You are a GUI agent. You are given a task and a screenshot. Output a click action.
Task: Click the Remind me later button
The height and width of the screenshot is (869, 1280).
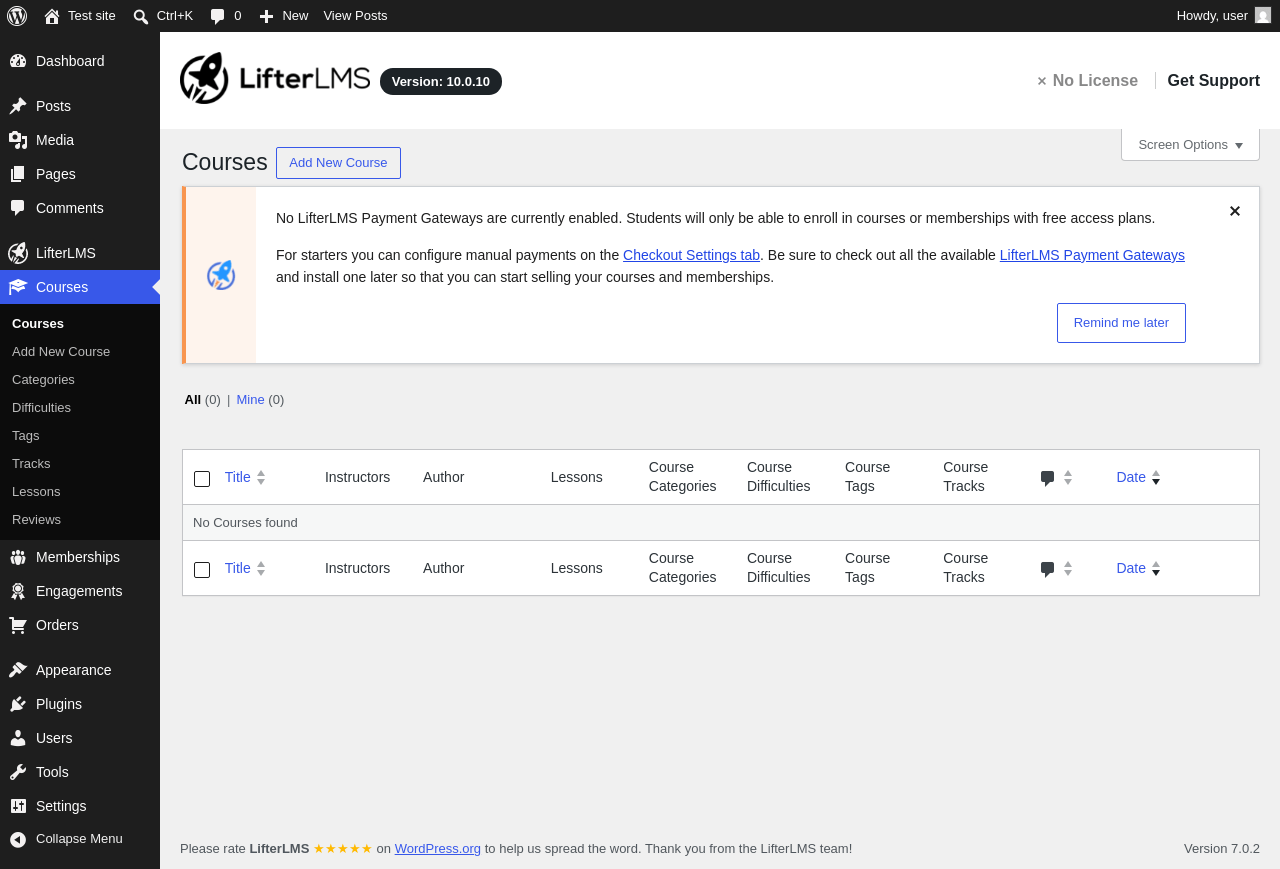pos(1121,323)
